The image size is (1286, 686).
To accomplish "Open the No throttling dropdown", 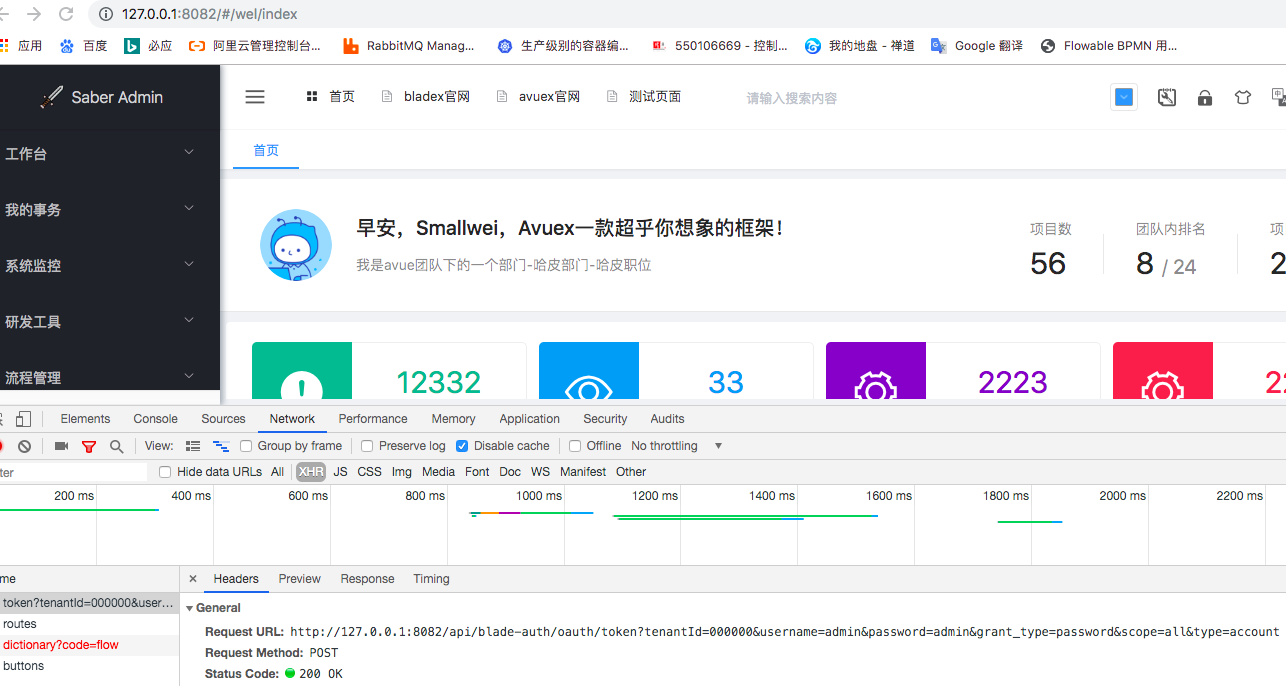I will 677,446.
